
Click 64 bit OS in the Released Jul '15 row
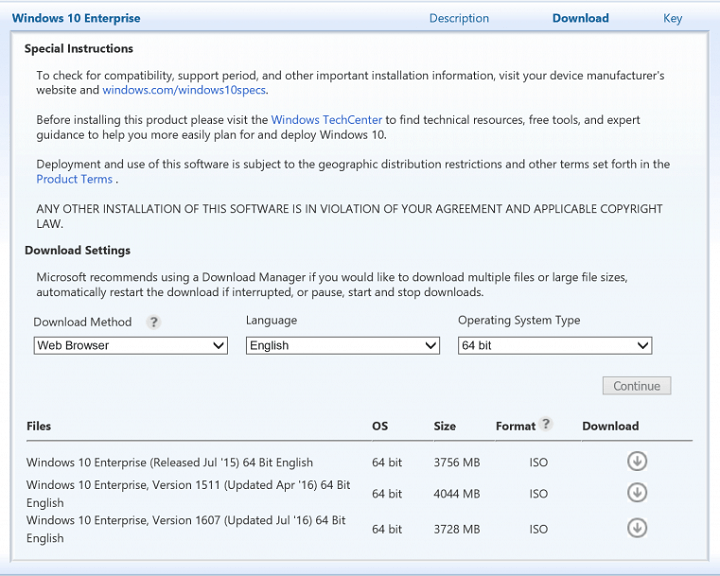pos(387,462)
